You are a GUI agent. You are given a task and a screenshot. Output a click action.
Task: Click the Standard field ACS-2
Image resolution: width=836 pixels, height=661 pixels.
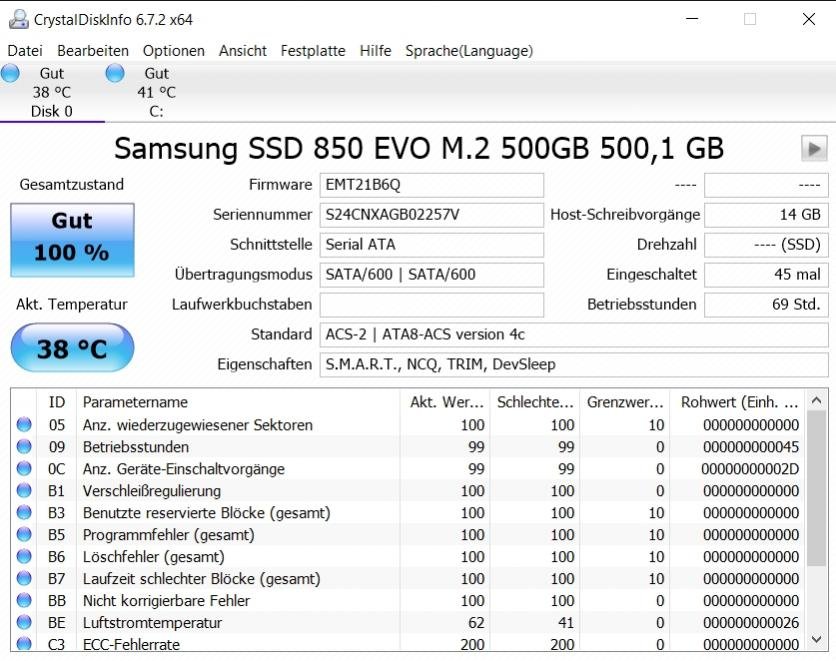click(x=574, y=335)
